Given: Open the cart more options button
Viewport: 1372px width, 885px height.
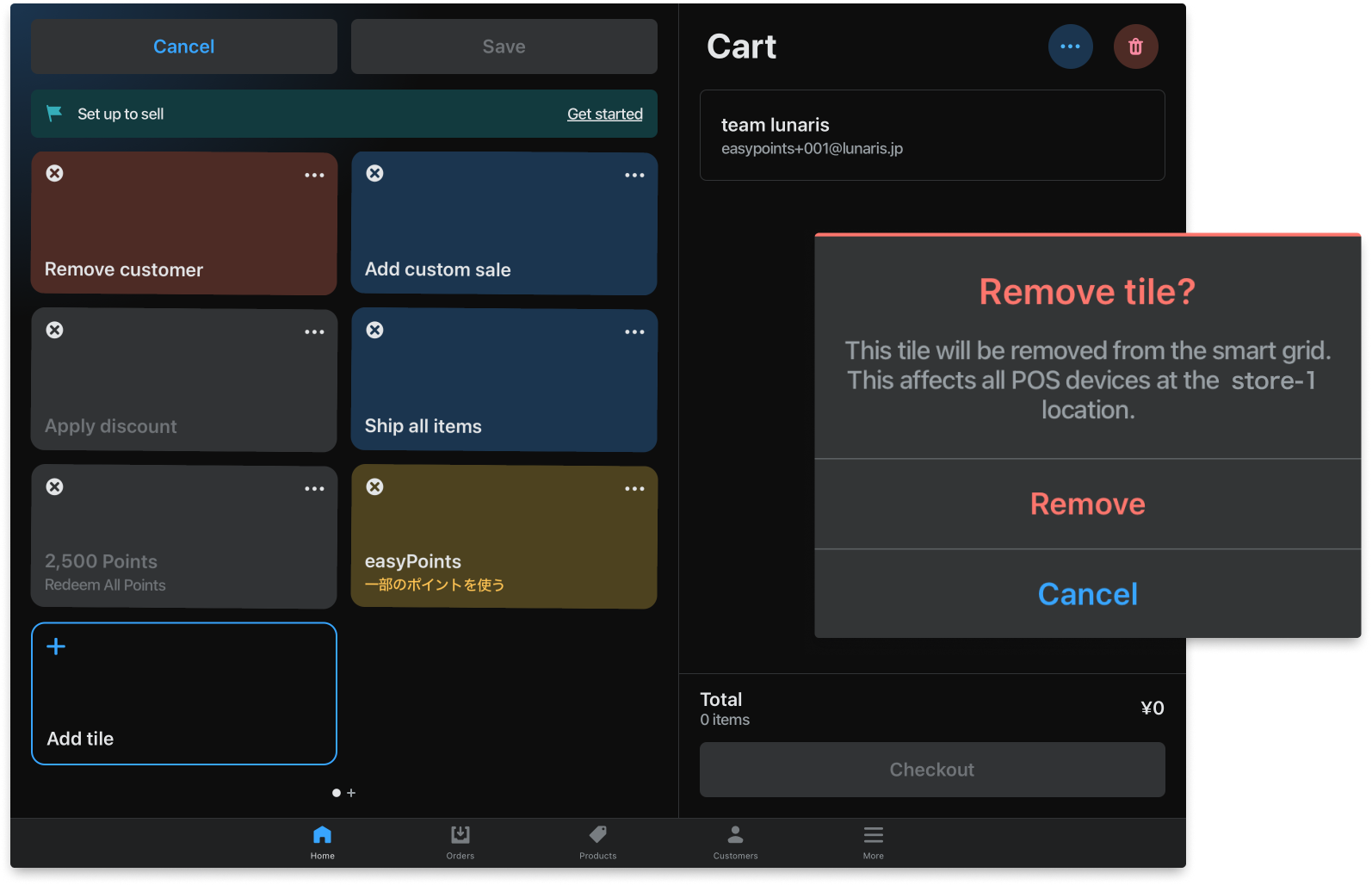Looking at the screenshot, I should click(1070, 46).
